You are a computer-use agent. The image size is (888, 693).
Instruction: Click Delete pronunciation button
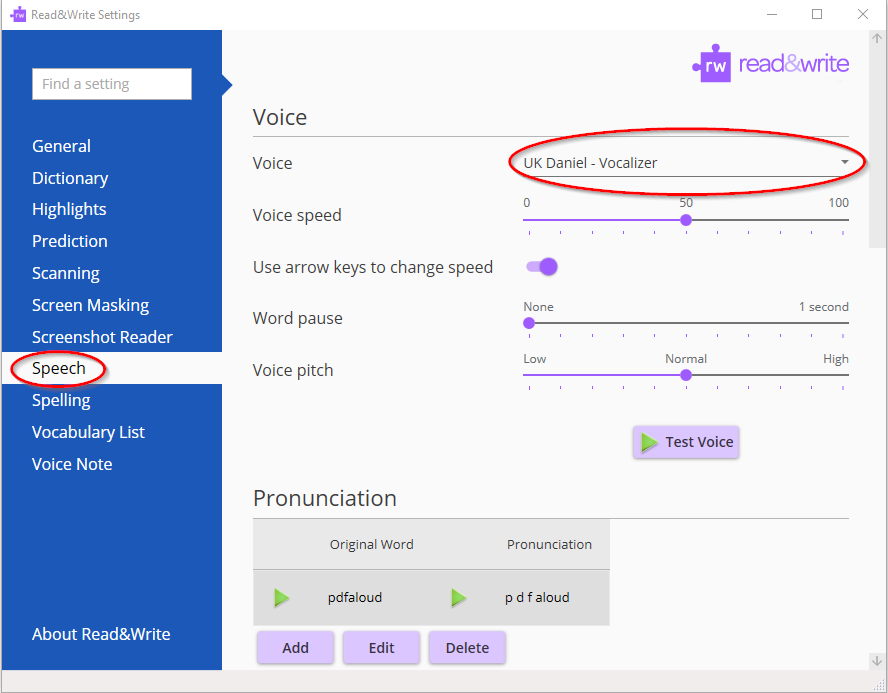coord(467,648)
